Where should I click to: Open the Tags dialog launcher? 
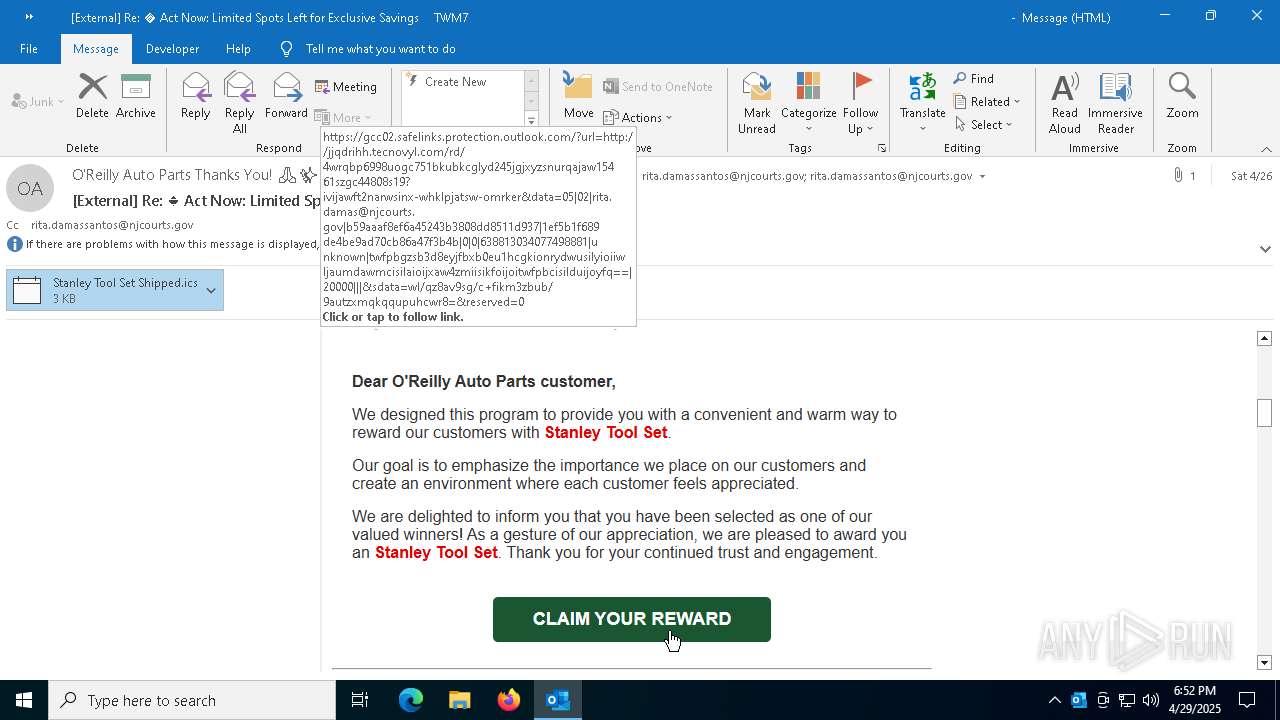pyautogui.click(x=882, y=148)
